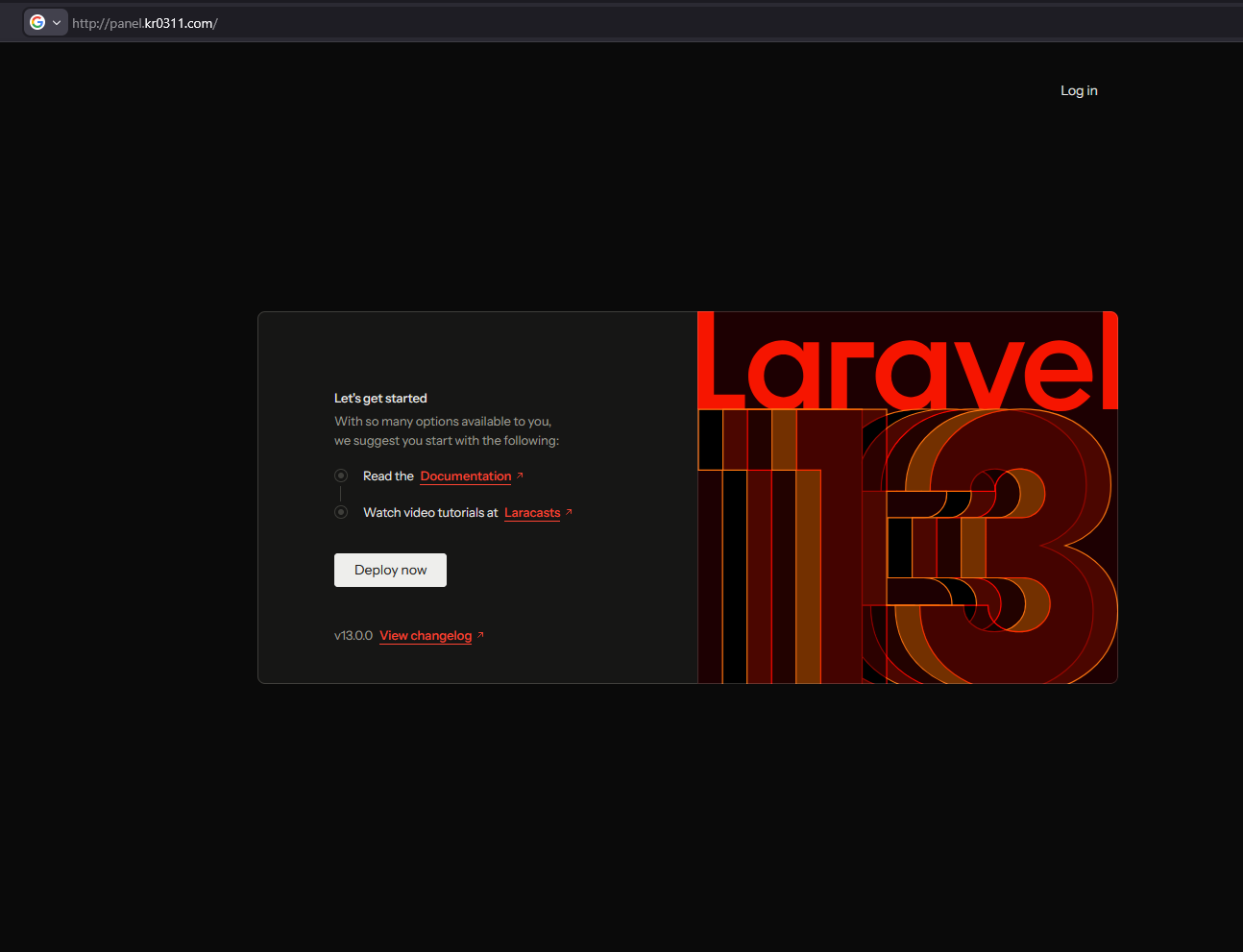
Task: Click the red Laravel wordmark logo
Action: click(x=907, y=360)
